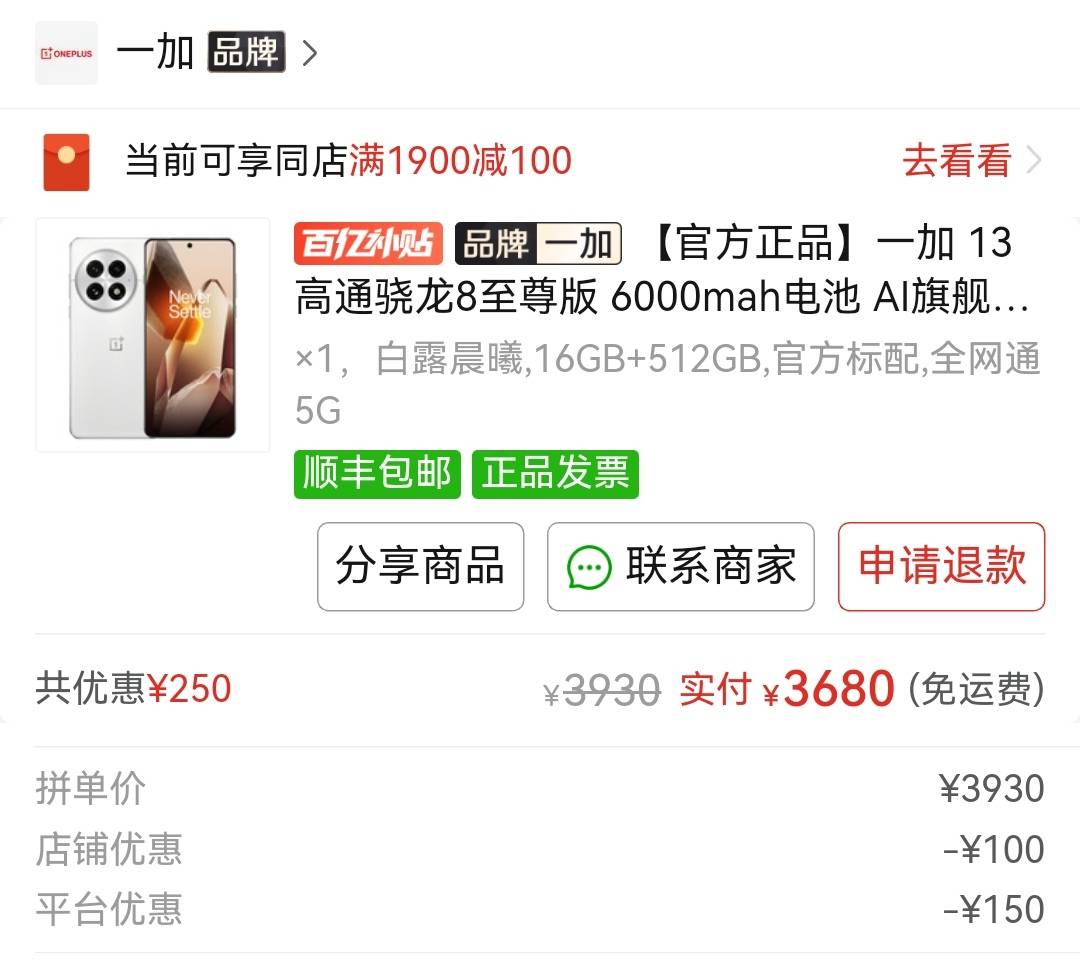Tap the OnePlus store logo

pyautogui.click(x=66, y=53)
